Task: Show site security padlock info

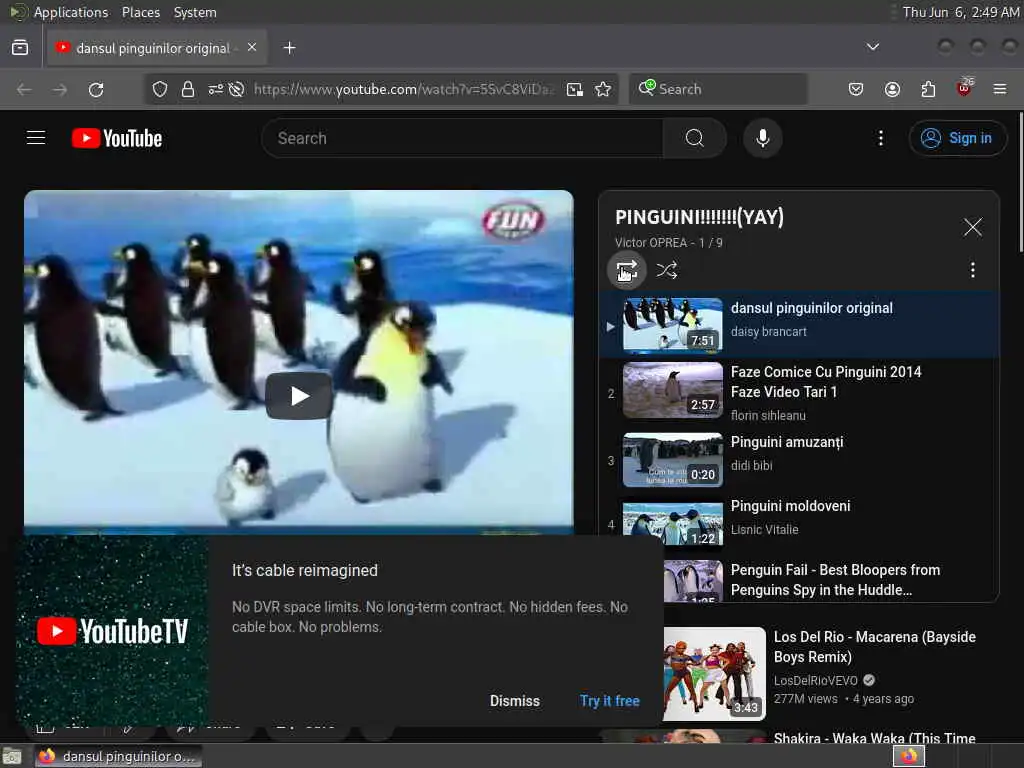Action: (187, 89)
